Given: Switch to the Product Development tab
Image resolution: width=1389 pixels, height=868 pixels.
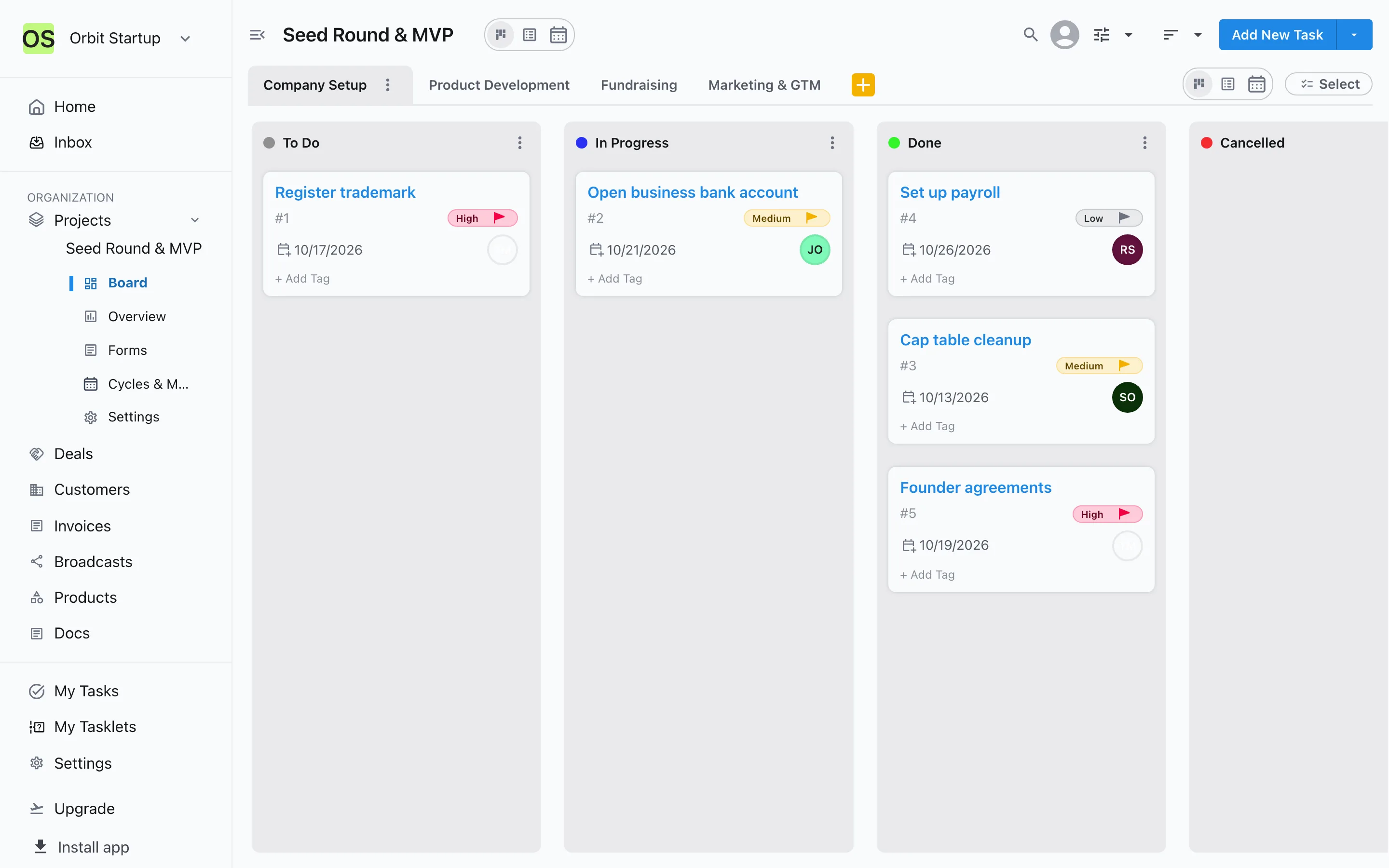Looking at the screenshot, I should 499,85.
